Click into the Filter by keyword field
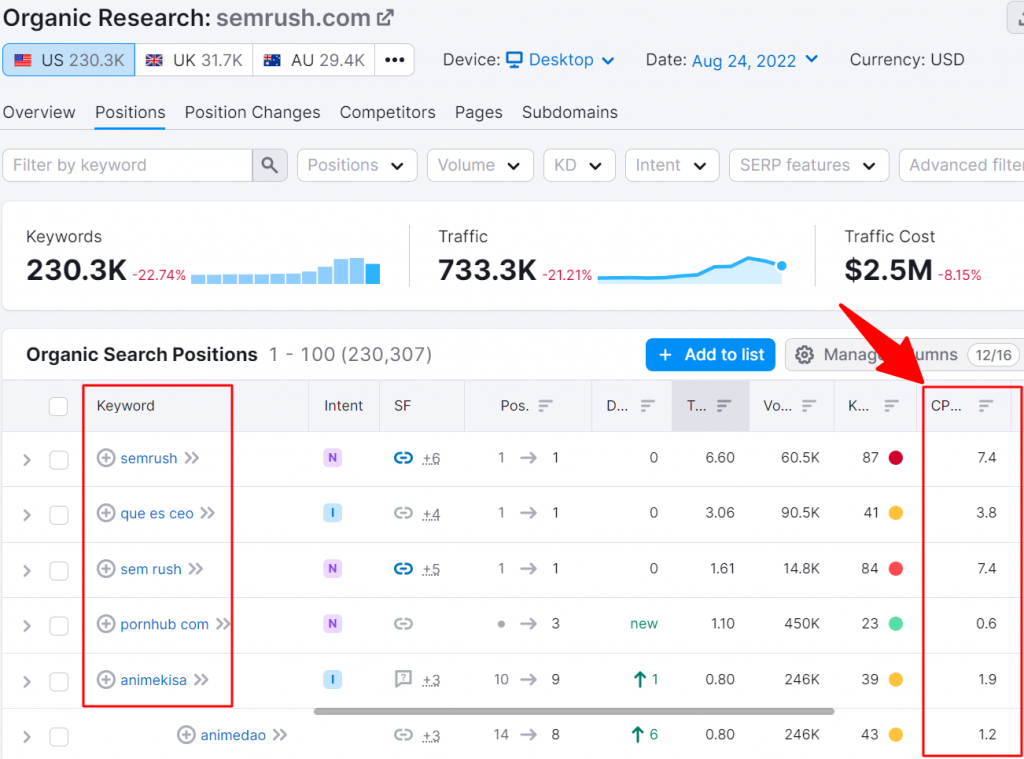Image resolution: width=1024 pixels, height=759 pixels. 127,165
